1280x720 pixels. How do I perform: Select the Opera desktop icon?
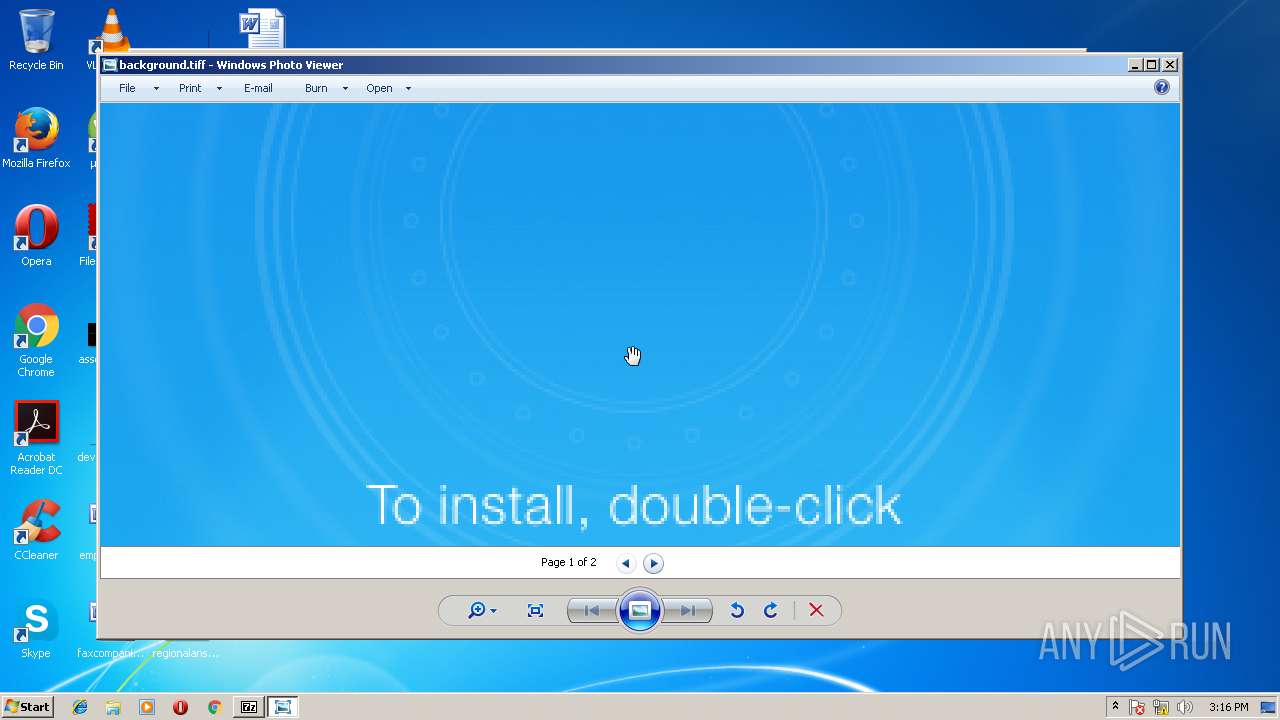click(x=36, y=236)
